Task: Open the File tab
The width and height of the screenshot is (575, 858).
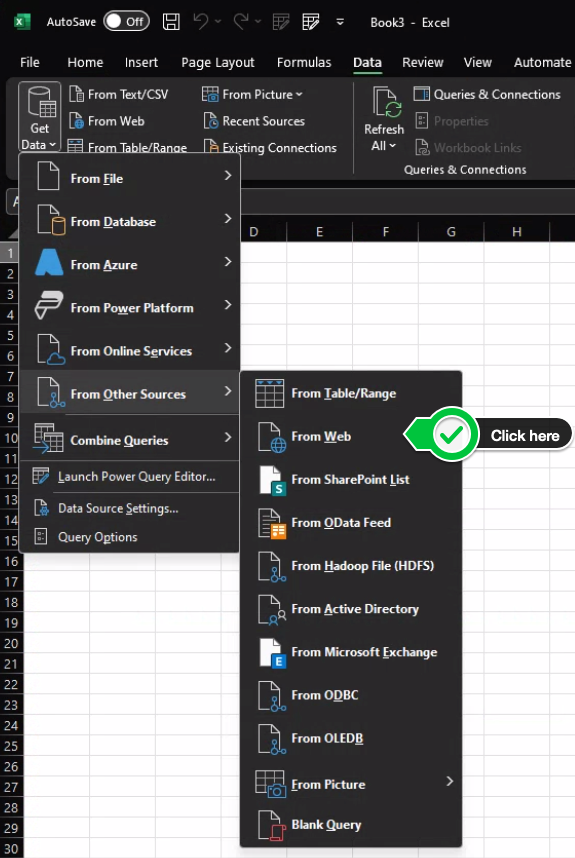Action: 30,62
